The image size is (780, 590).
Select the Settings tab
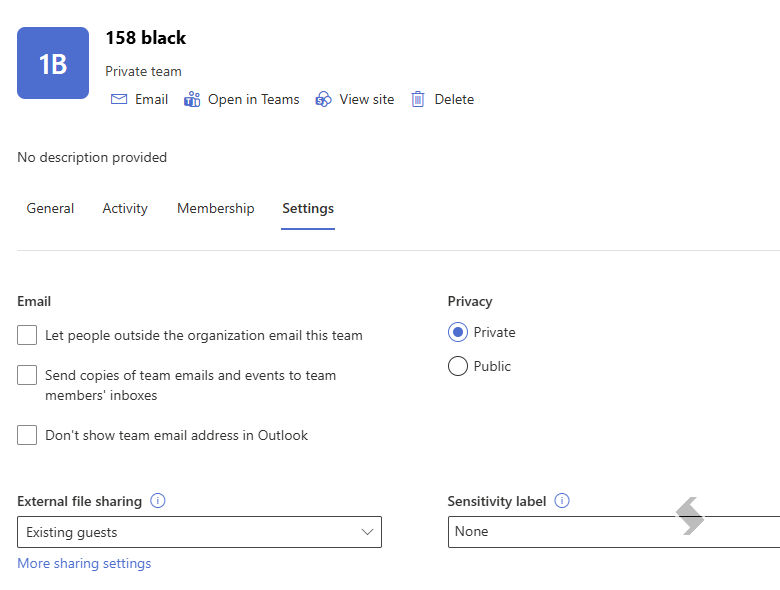pyautogui.click(x=308, y=208)
